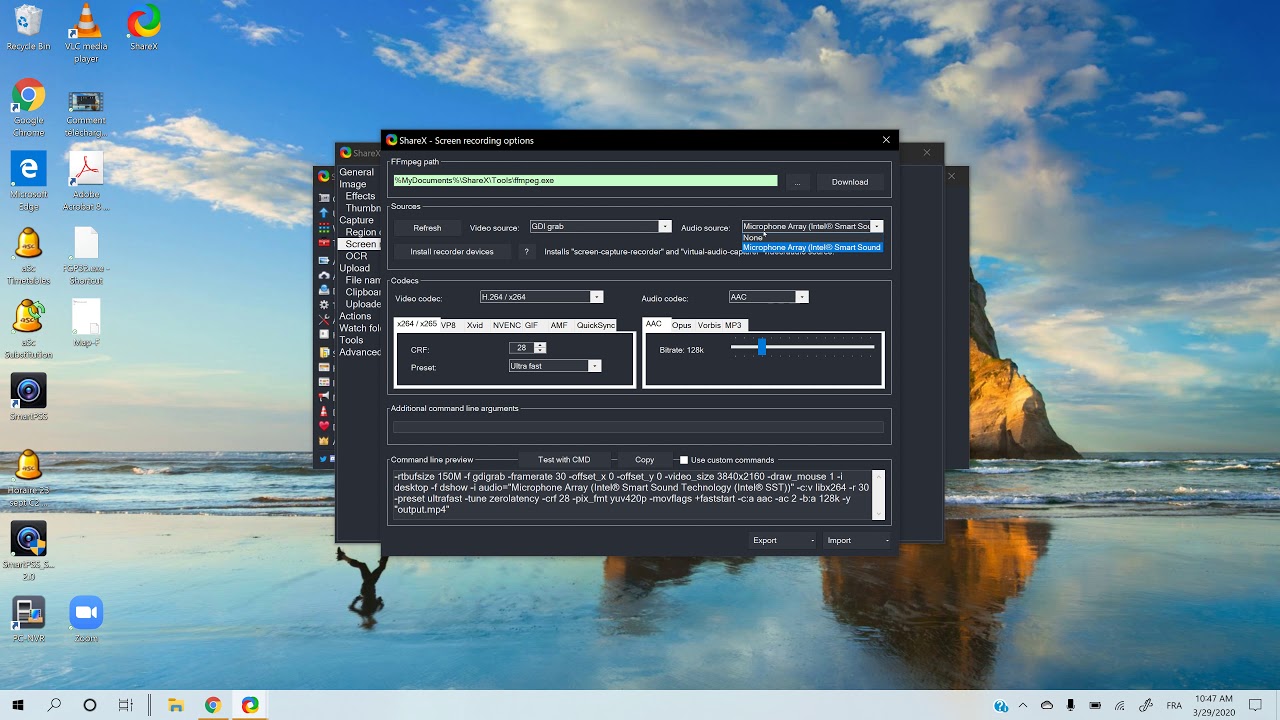Choose Microphone Array in the audio source list
The height and width of the screenshot is (720, 1280).
click(x=812, y=247)
